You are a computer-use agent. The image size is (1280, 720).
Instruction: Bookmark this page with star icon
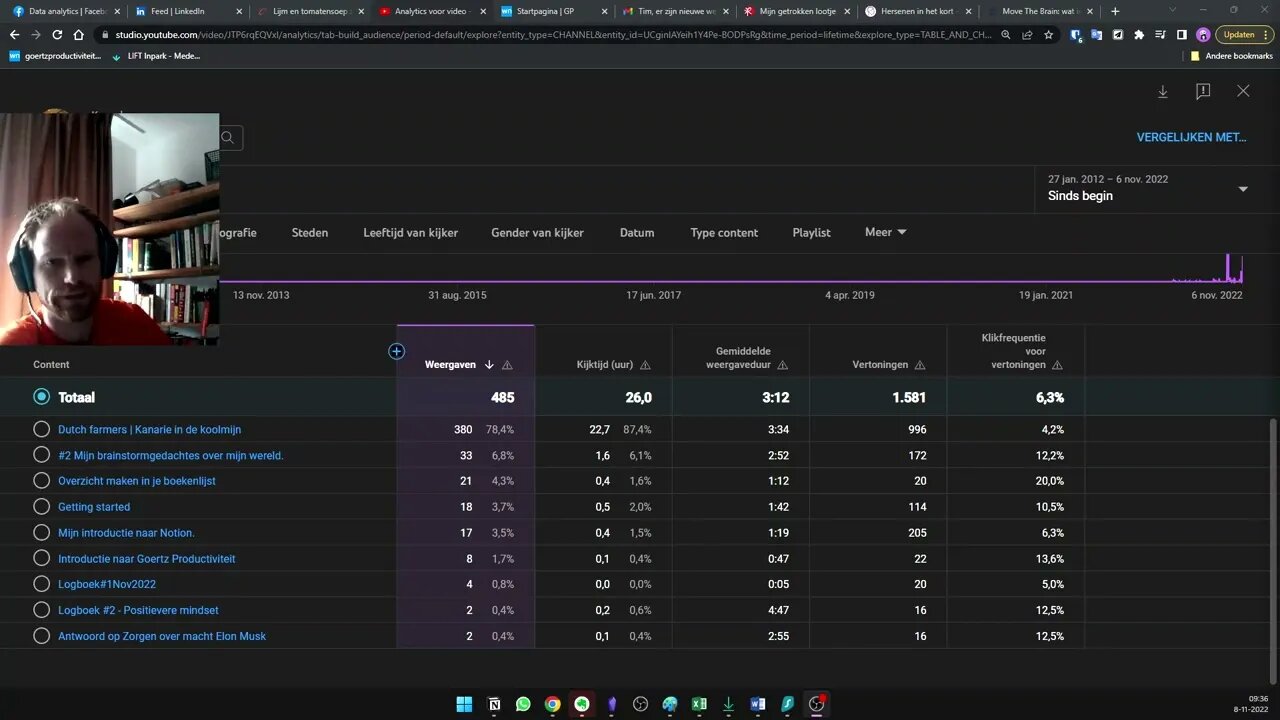tap(1048, 34)
